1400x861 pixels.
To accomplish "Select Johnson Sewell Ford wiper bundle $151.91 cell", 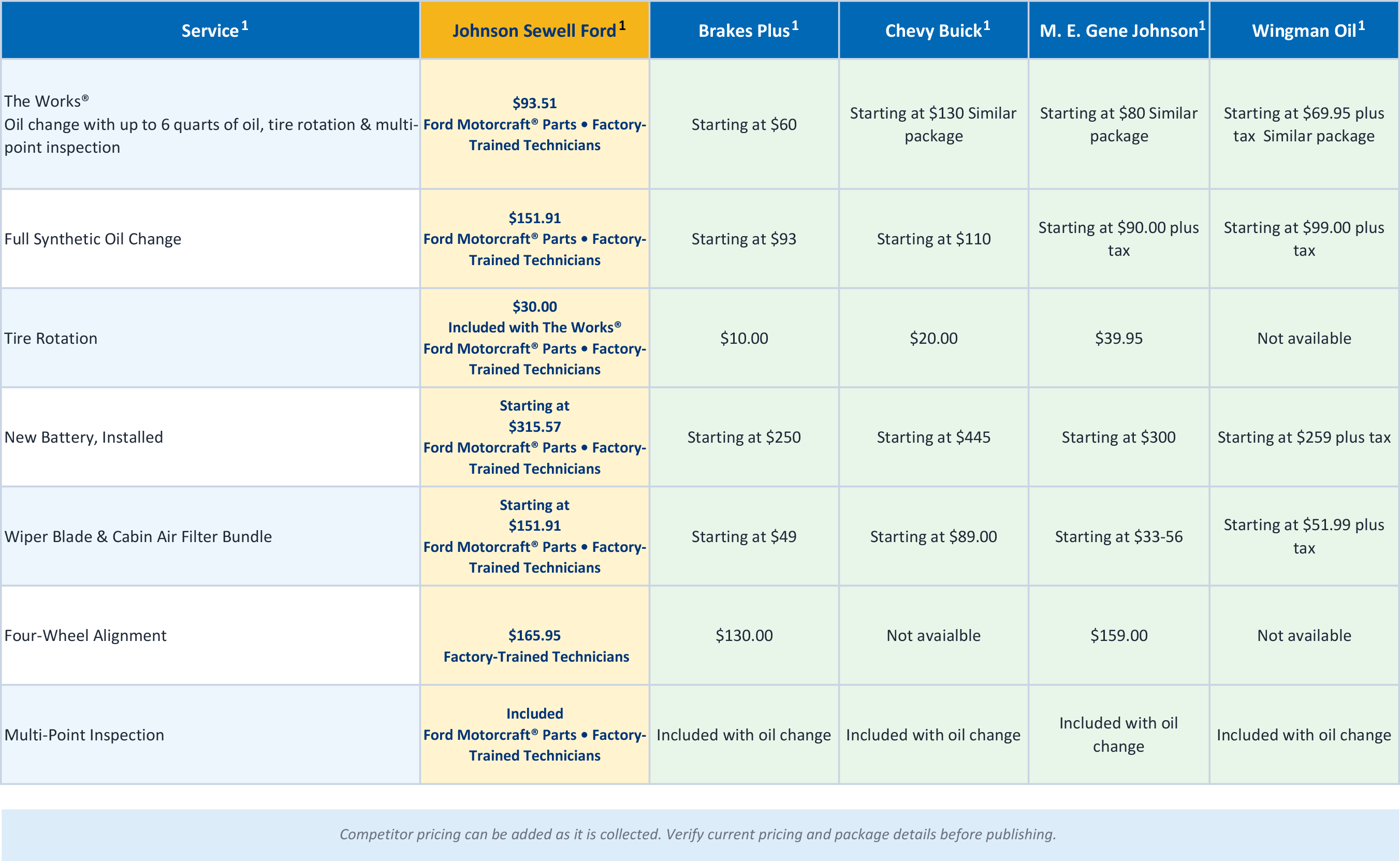I will [535, 536].
